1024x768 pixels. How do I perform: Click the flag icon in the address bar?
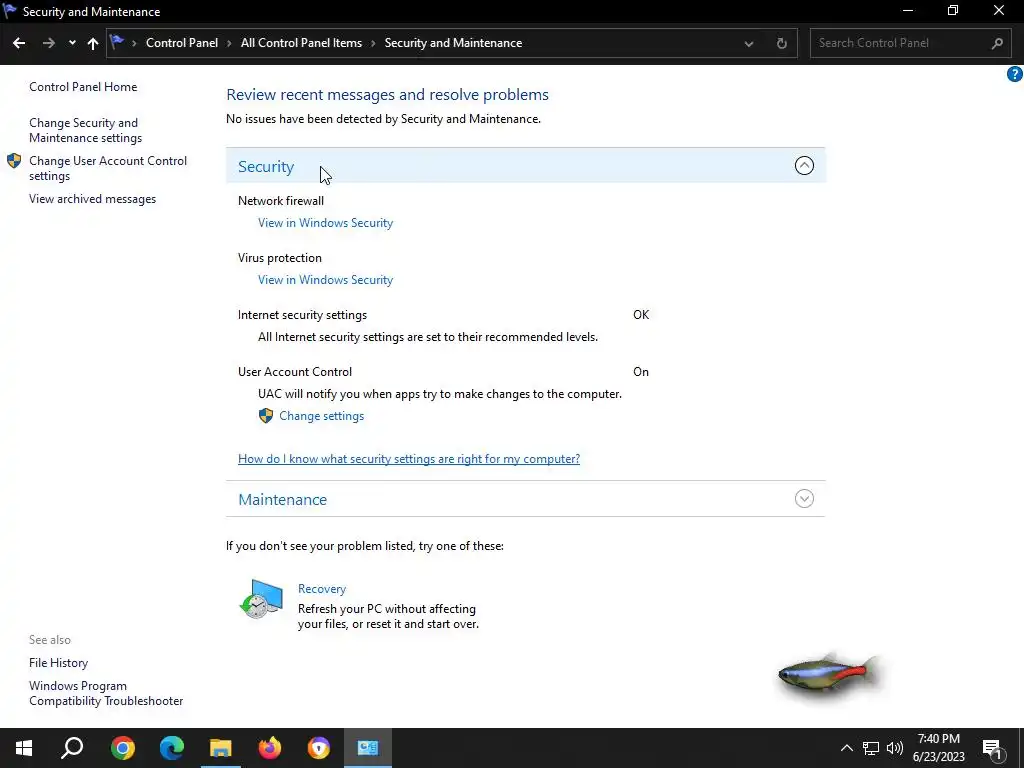click(117, 42)
